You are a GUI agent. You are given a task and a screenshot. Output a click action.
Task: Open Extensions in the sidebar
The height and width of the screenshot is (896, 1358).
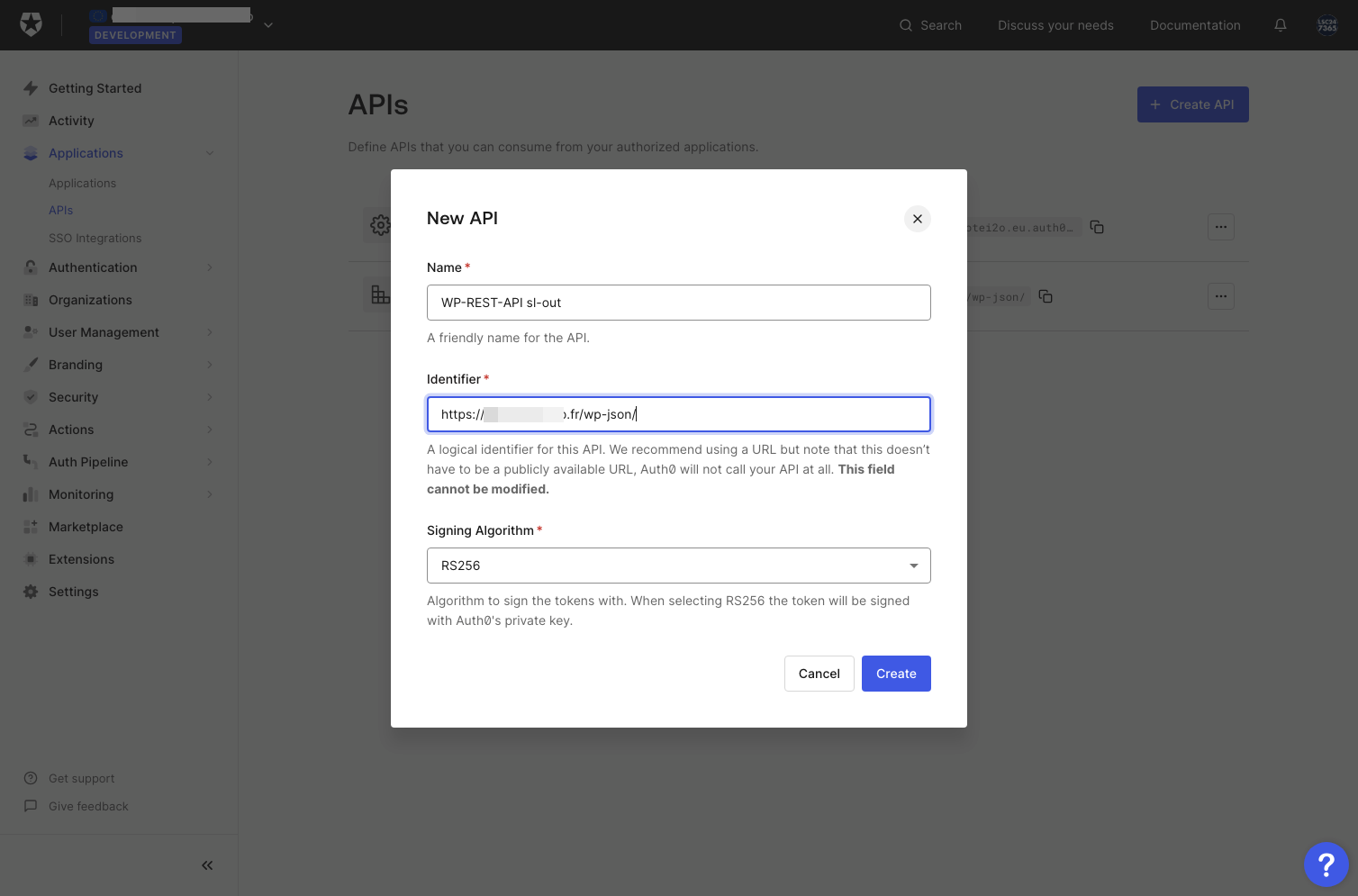click(x=81, y=559)
